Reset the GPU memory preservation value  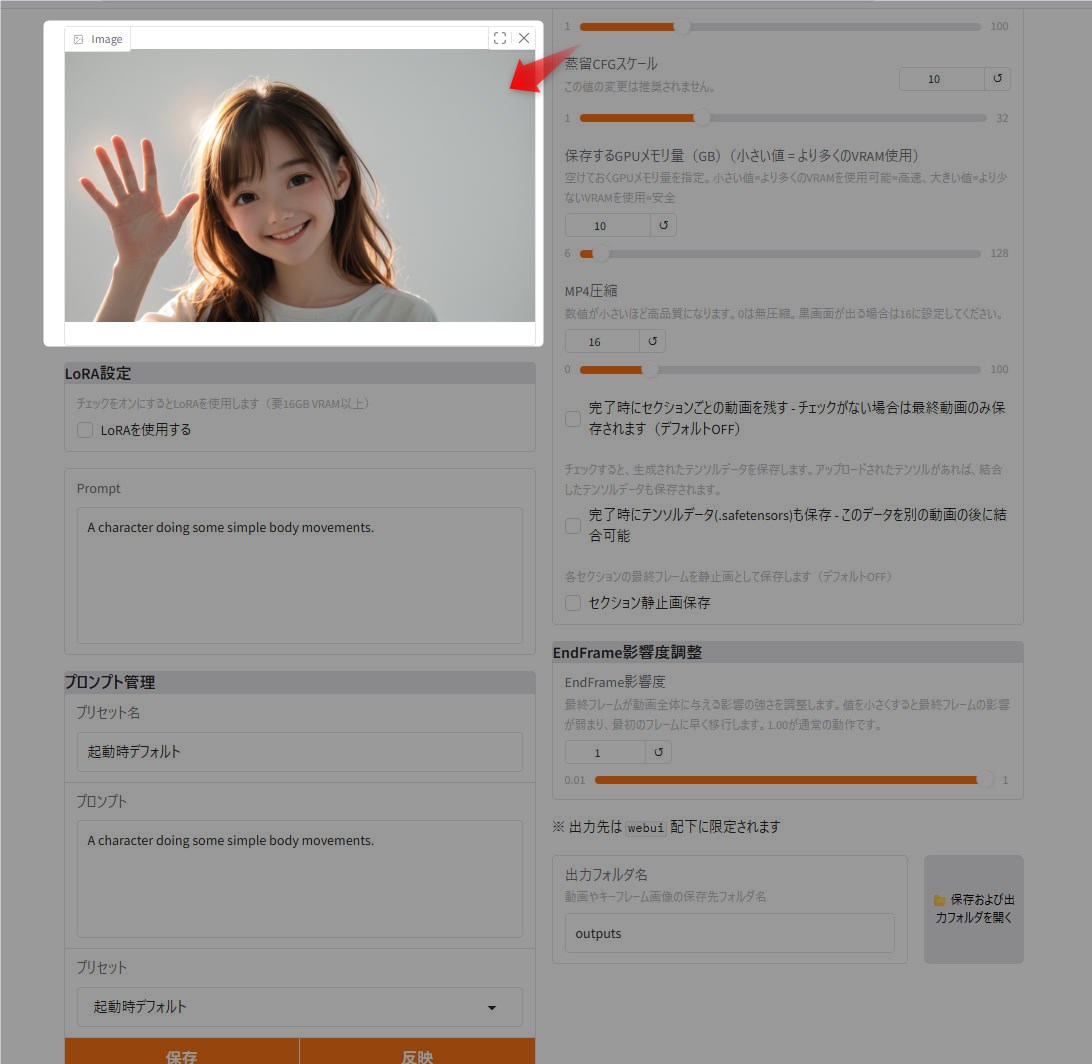point(663,225)
